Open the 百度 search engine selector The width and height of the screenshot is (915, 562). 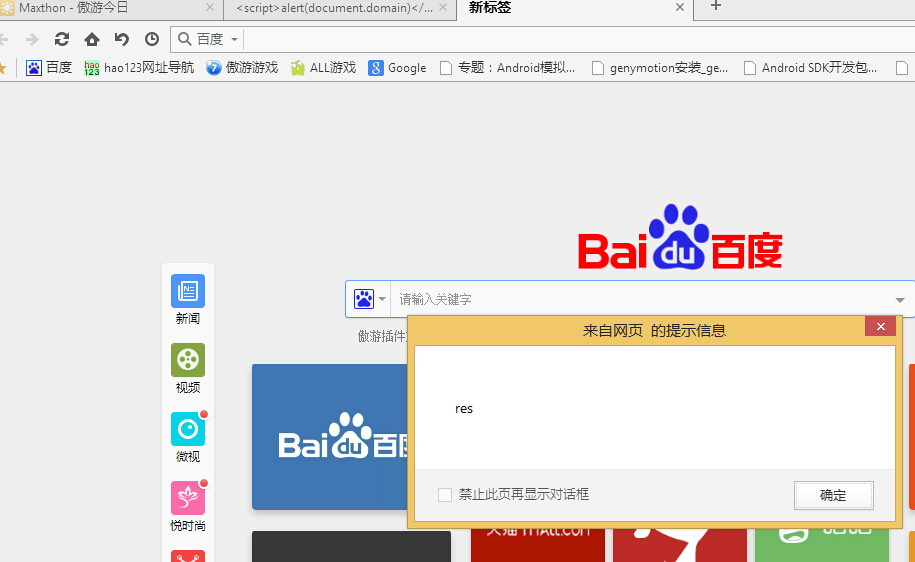[208, 39]
